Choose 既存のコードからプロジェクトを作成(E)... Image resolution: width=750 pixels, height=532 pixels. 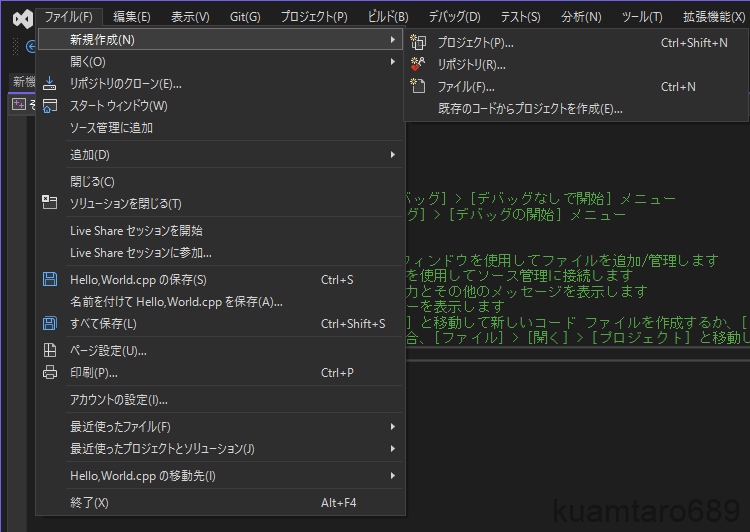[x=577, y=109]
